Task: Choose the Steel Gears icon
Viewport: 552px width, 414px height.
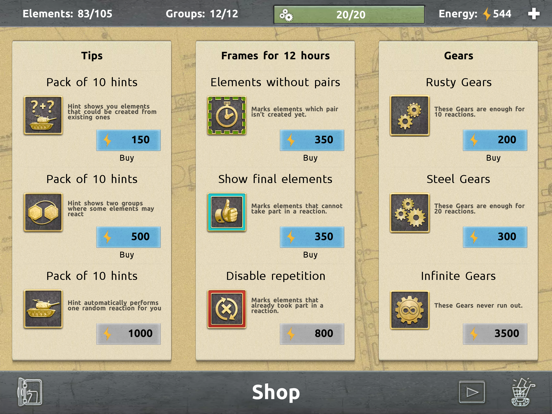Action: (409, 213)
